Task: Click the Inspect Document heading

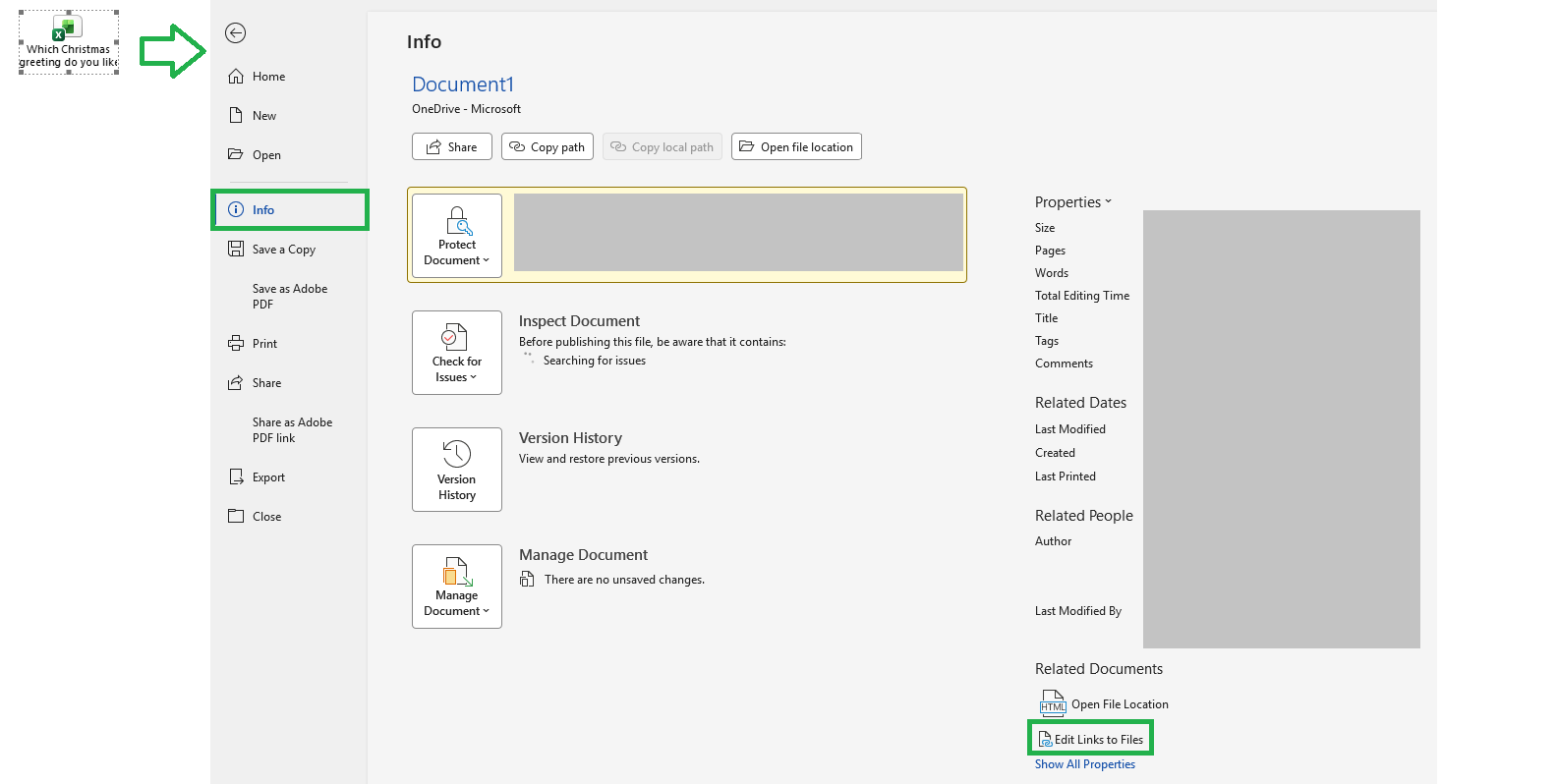Action: [579, 321]
